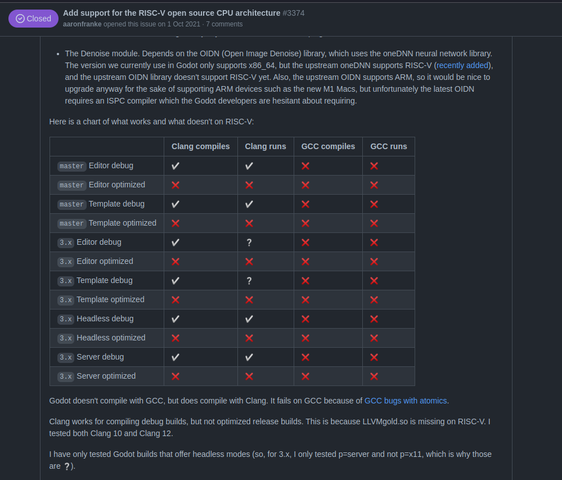Screen dimensions: 562x480
Task: Click the question mark for 3.x Template debug Clang runs
Action: tap(249, 281)
